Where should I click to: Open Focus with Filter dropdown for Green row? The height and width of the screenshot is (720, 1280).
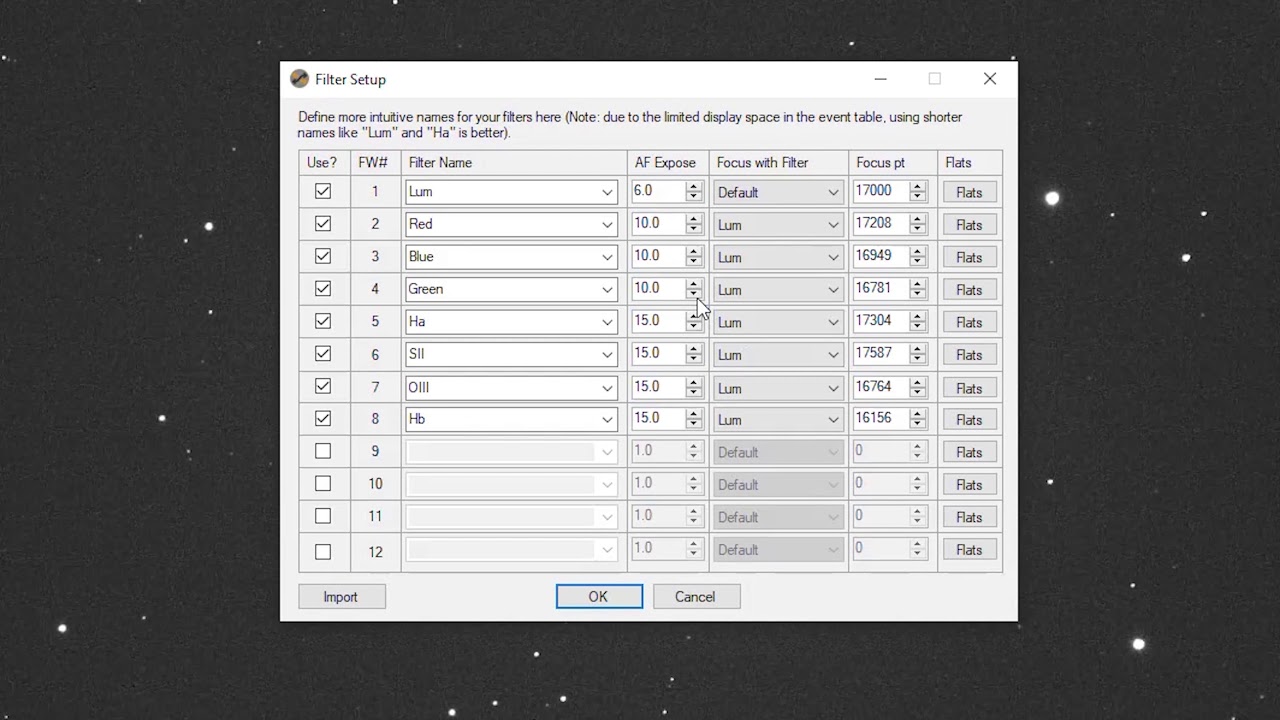[x=778, y=290]
